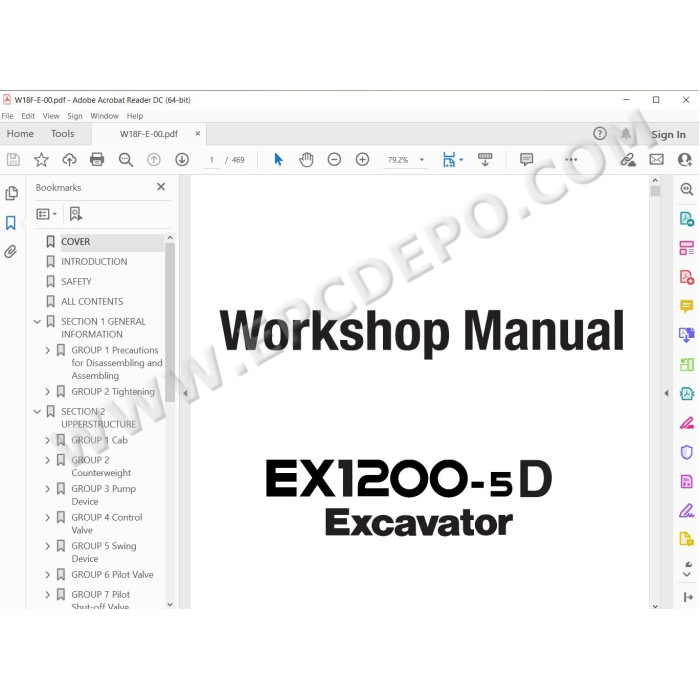
Task: Show the page thumbnails panel
Action: (x=11, y=193)
